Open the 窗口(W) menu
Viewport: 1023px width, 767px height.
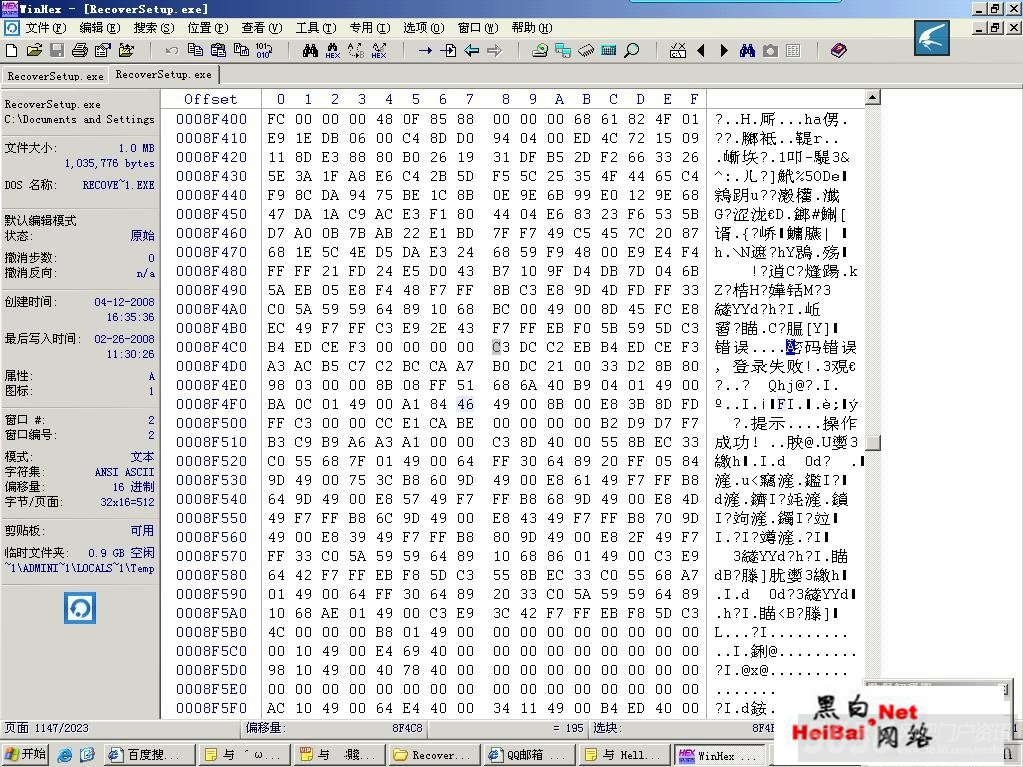pos(478,28)
